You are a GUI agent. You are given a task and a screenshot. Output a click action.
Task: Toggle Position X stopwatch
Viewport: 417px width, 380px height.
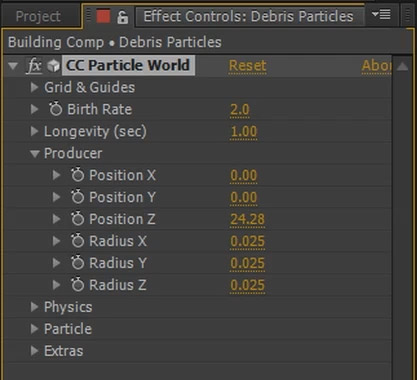point(77,175)
